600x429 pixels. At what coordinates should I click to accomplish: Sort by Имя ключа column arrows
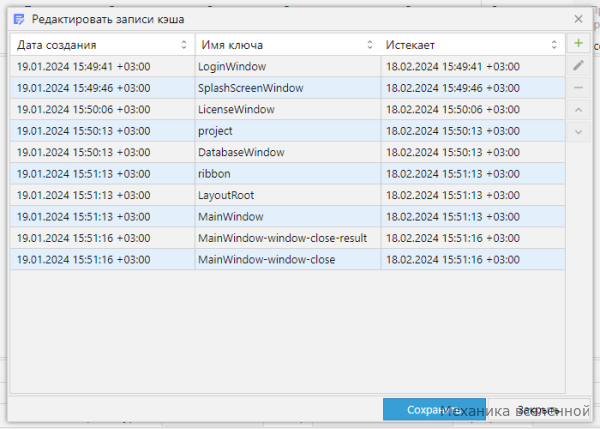pos(370,45)
